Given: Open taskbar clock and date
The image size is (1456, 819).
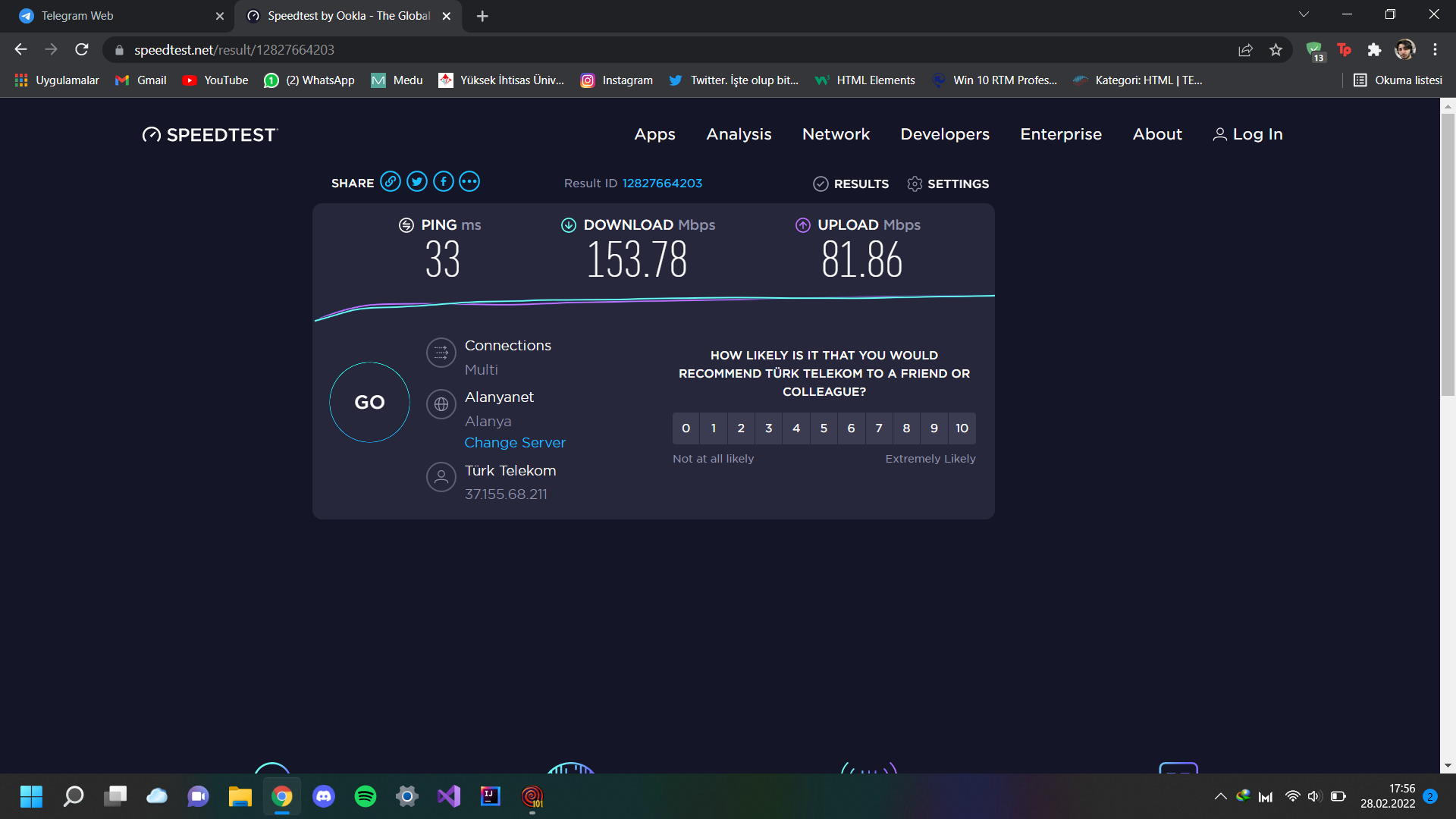Looking at the screenshot, I should click(x=1388, y=796).
